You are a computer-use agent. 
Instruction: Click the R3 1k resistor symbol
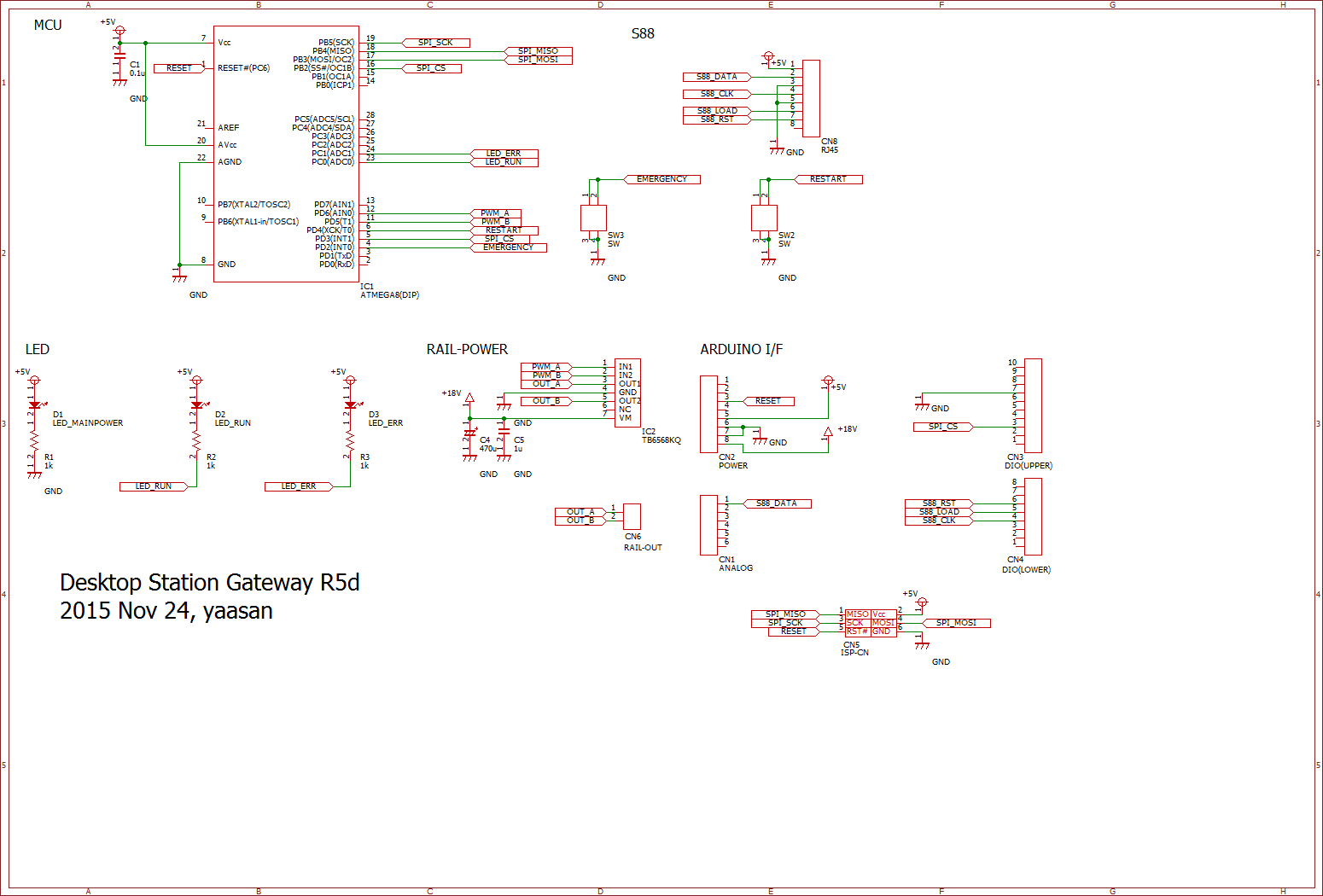pyautogui.click(x=350, y=442)
